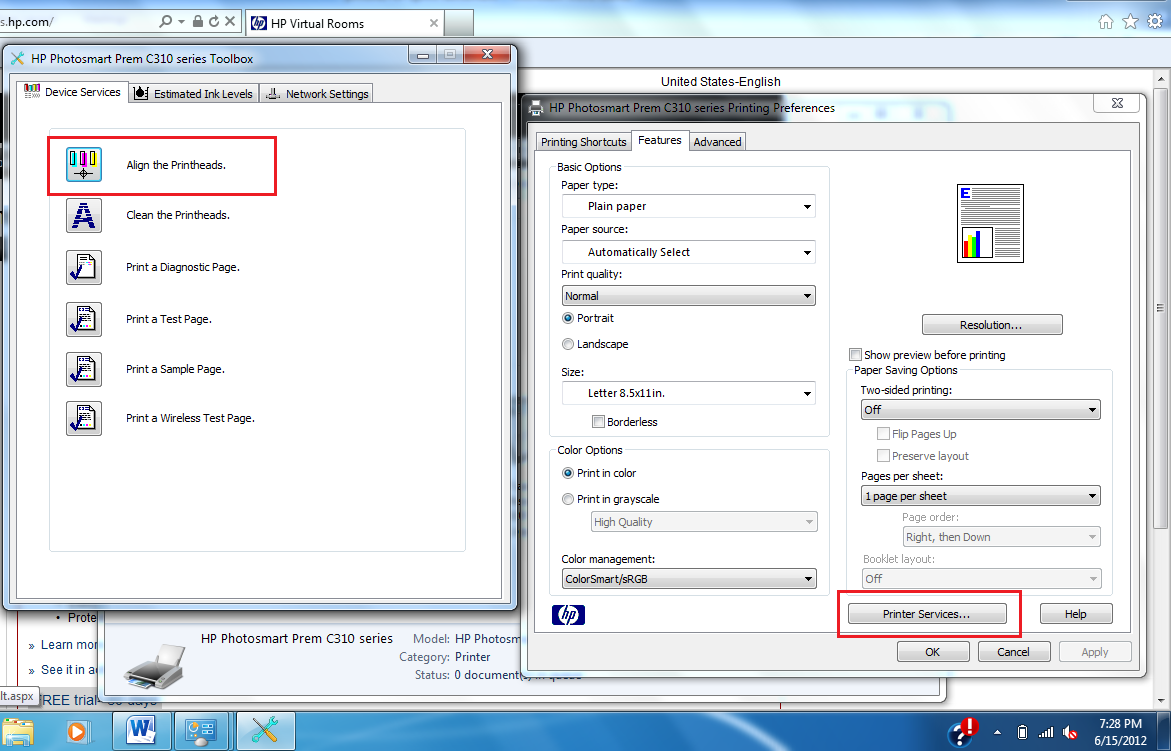Click the Print a Wireless Test Page icon
The image size is (1171, 751).
click(x=84, y=418)
